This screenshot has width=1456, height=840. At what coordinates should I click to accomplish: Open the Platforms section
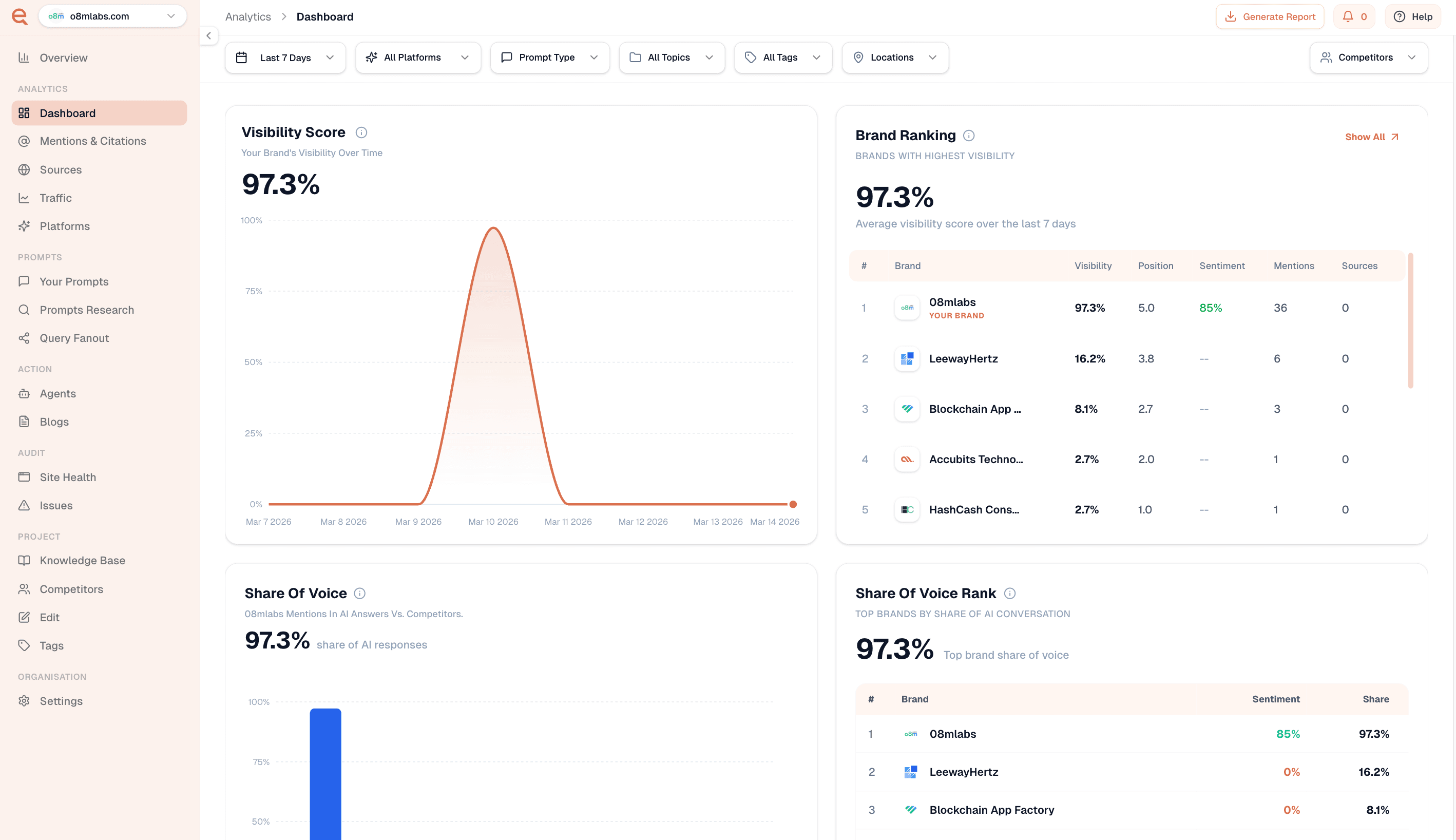(64, 225)
